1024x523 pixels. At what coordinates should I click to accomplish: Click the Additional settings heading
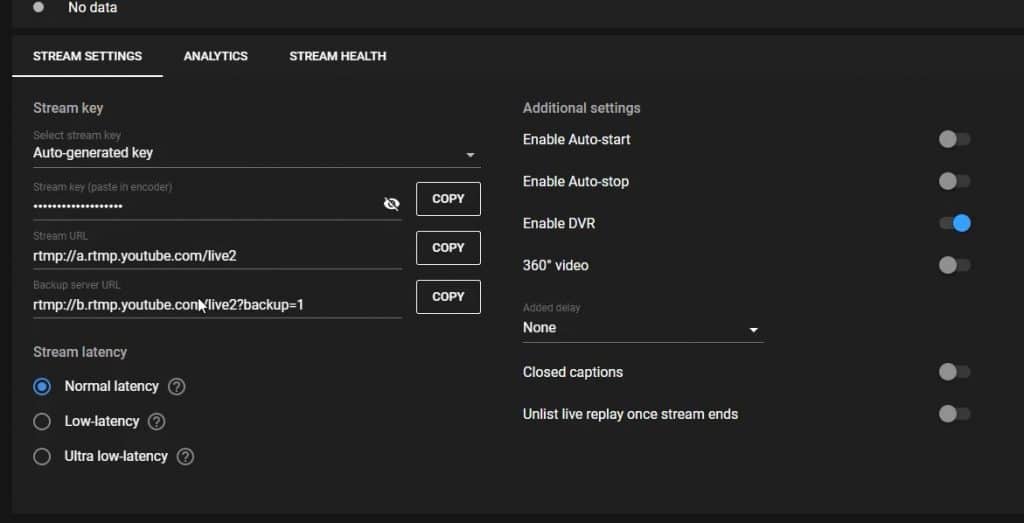(x=581, y=108)
